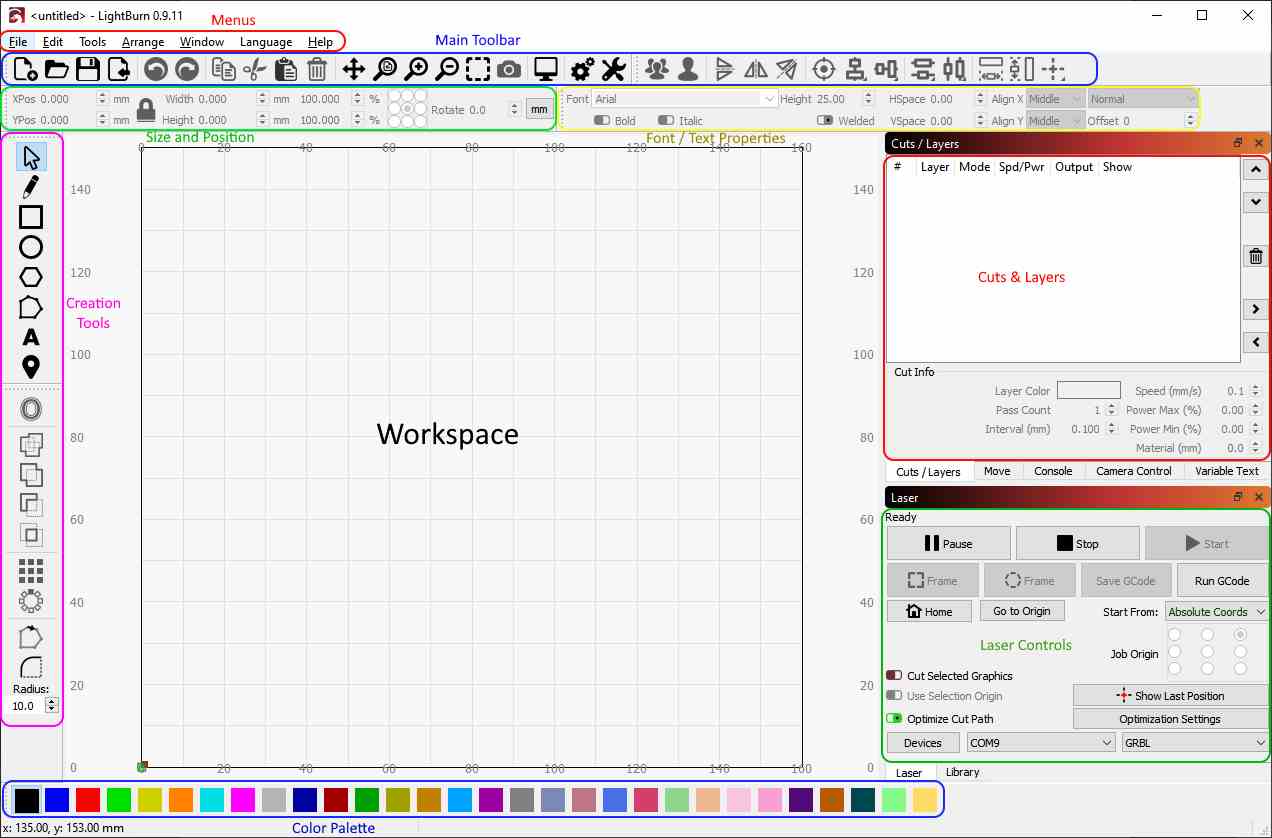Click the camera capture toolbar icon

[509, 69]
